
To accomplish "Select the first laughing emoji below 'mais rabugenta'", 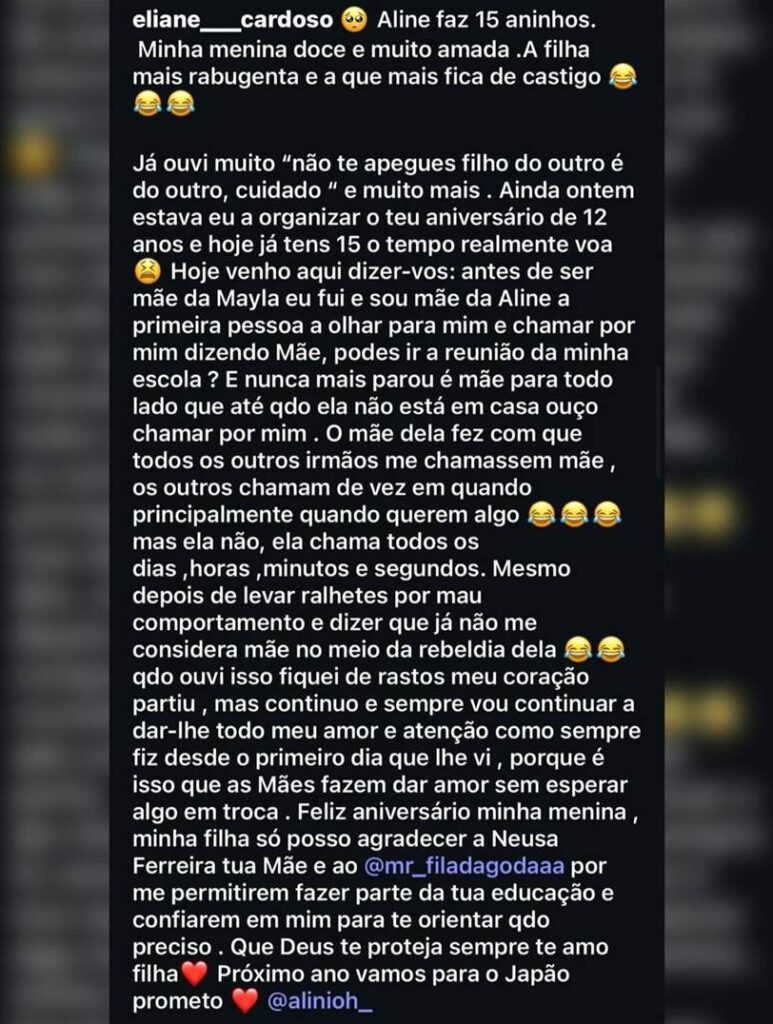I will [x=148, y=104].
